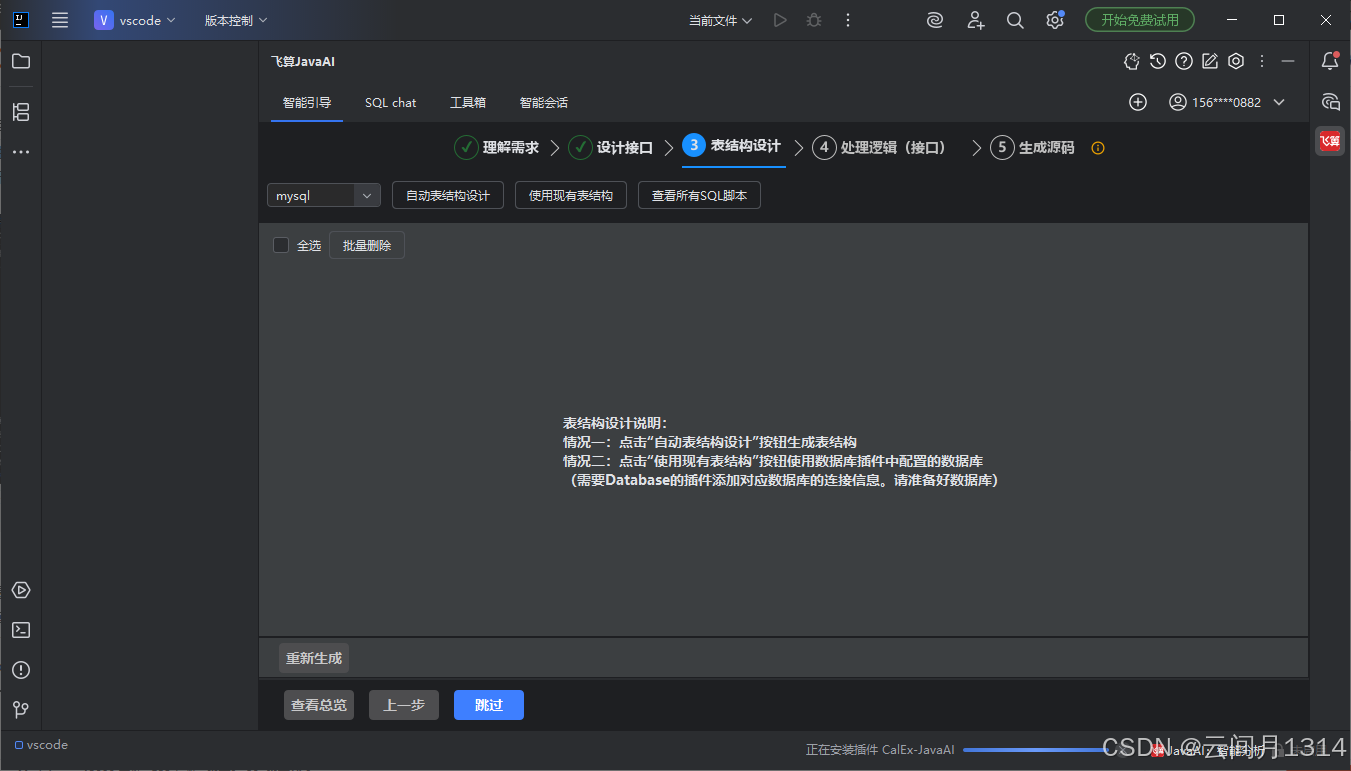1351x771 pixels.
Task: Toggle the 飞算 JavaAI sidebar icon
Action: pos(1330,142)
